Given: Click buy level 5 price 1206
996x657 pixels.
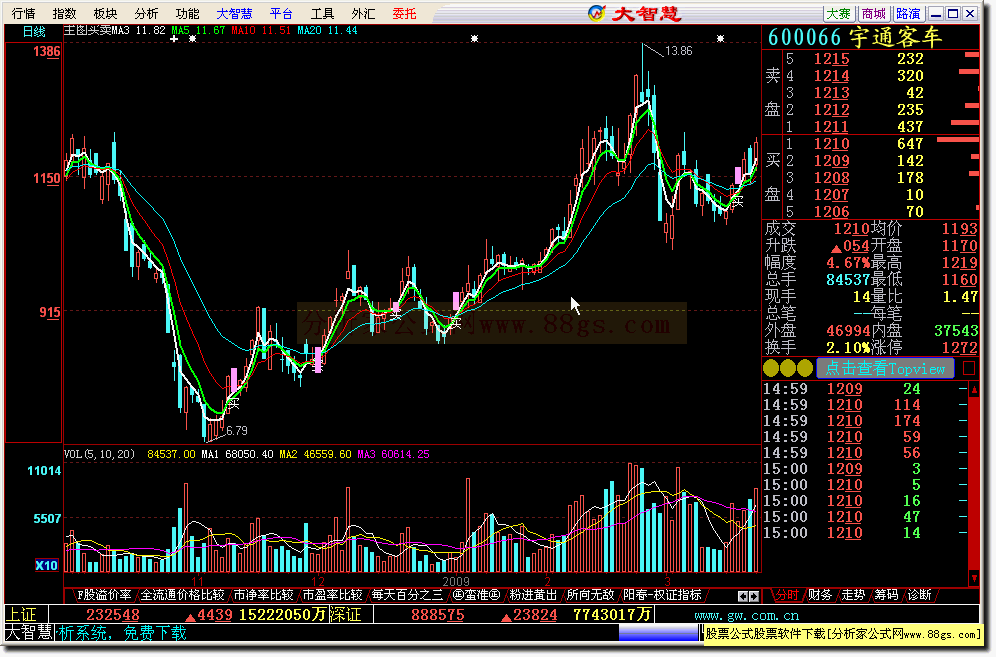Looking at the screenshot, I should (x=831, y=212).
